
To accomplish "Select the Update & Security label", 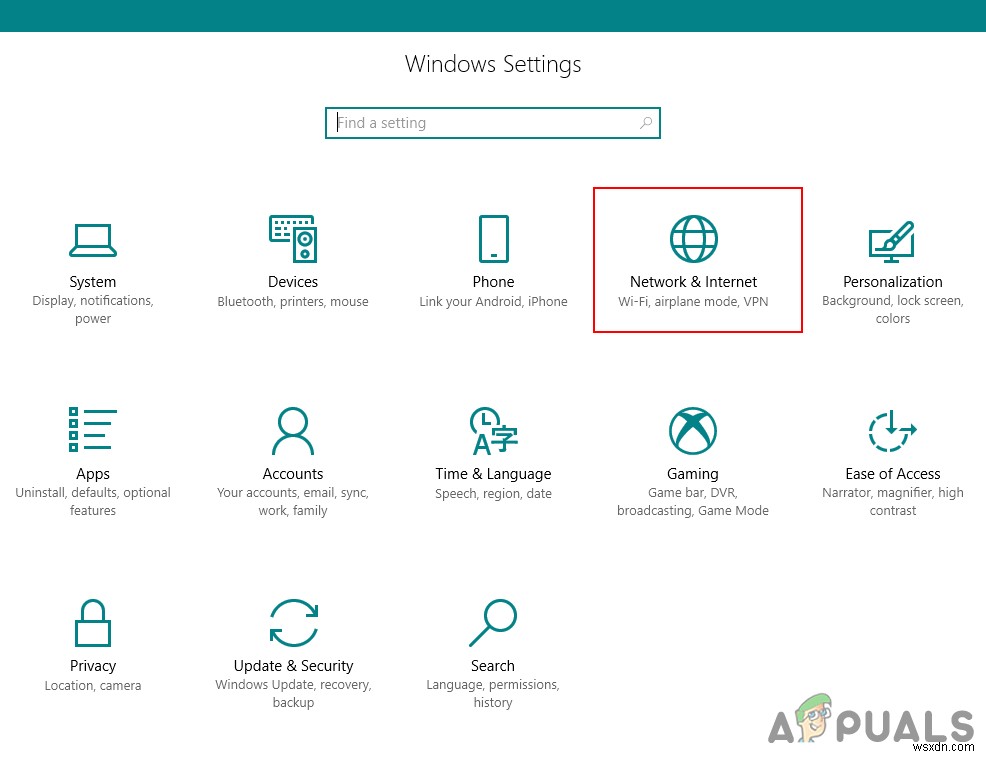I will coord(294,666).
